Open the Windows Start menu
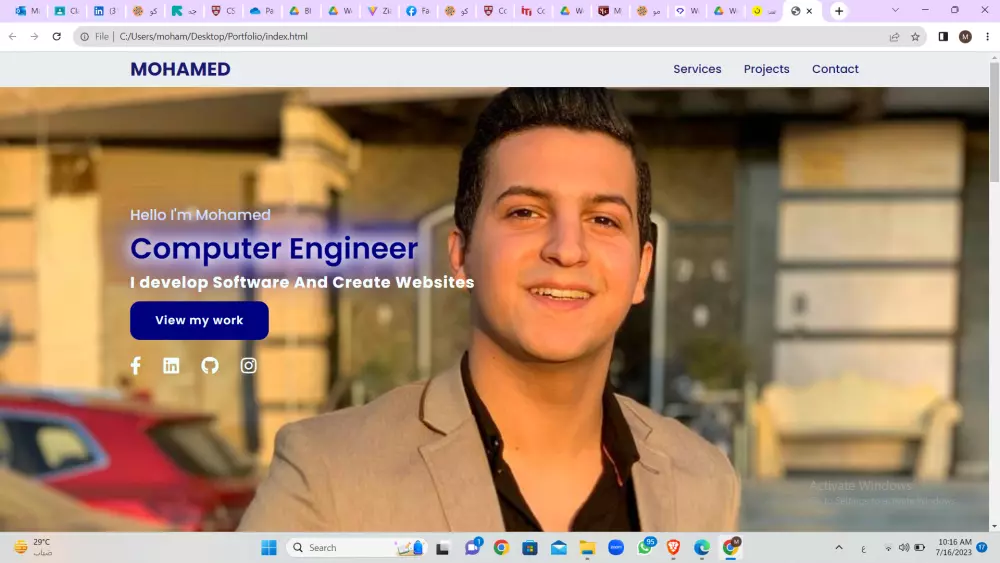Screen dimensions: 1000x563 pos(269,548)
